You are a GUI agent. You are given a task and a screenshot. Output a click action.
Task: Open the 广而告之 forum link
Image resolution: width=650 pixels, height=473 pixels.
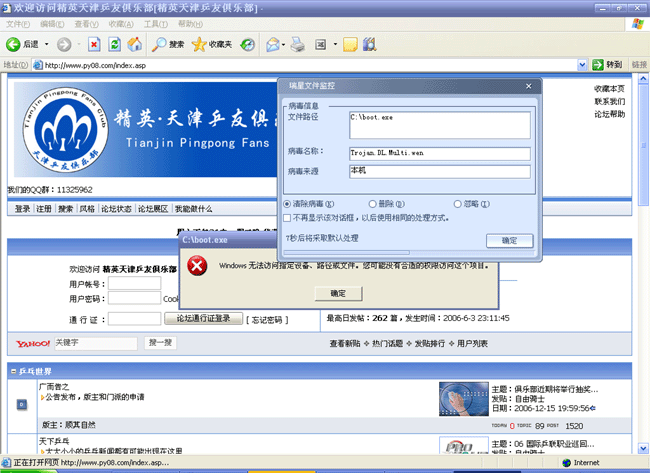[54, 387]
